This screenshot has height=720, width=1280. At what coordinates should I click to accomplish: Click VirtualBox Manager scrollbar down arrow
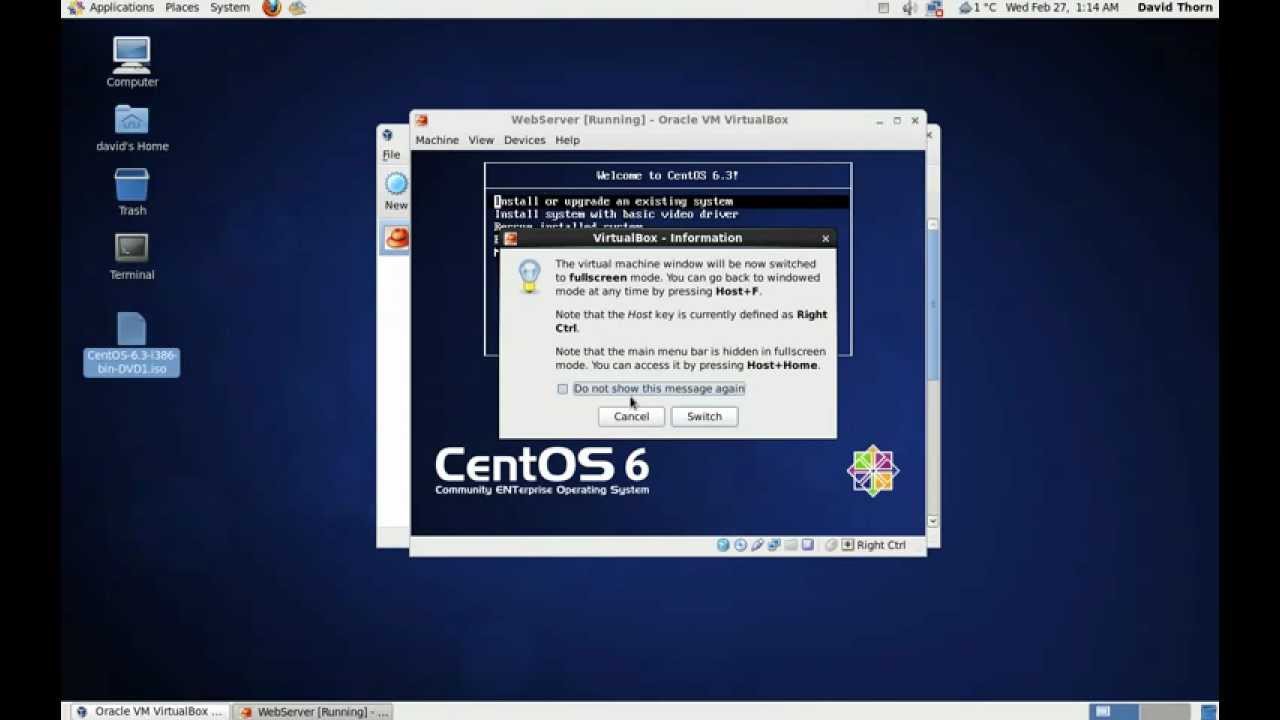[933, 521]
